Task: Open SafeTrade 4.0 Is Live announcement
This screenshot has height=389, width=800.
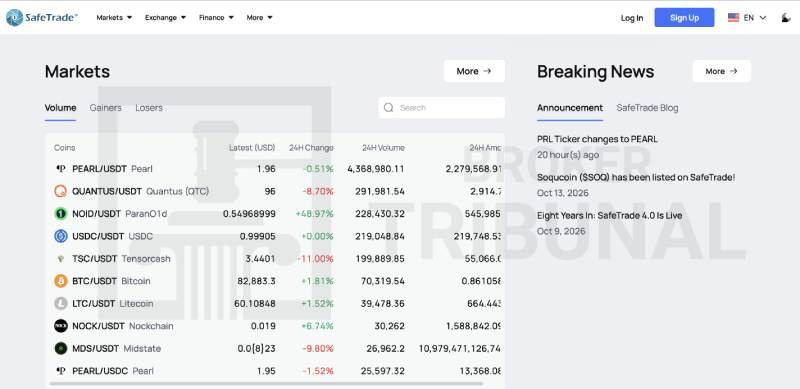Action: click(610, 215)
